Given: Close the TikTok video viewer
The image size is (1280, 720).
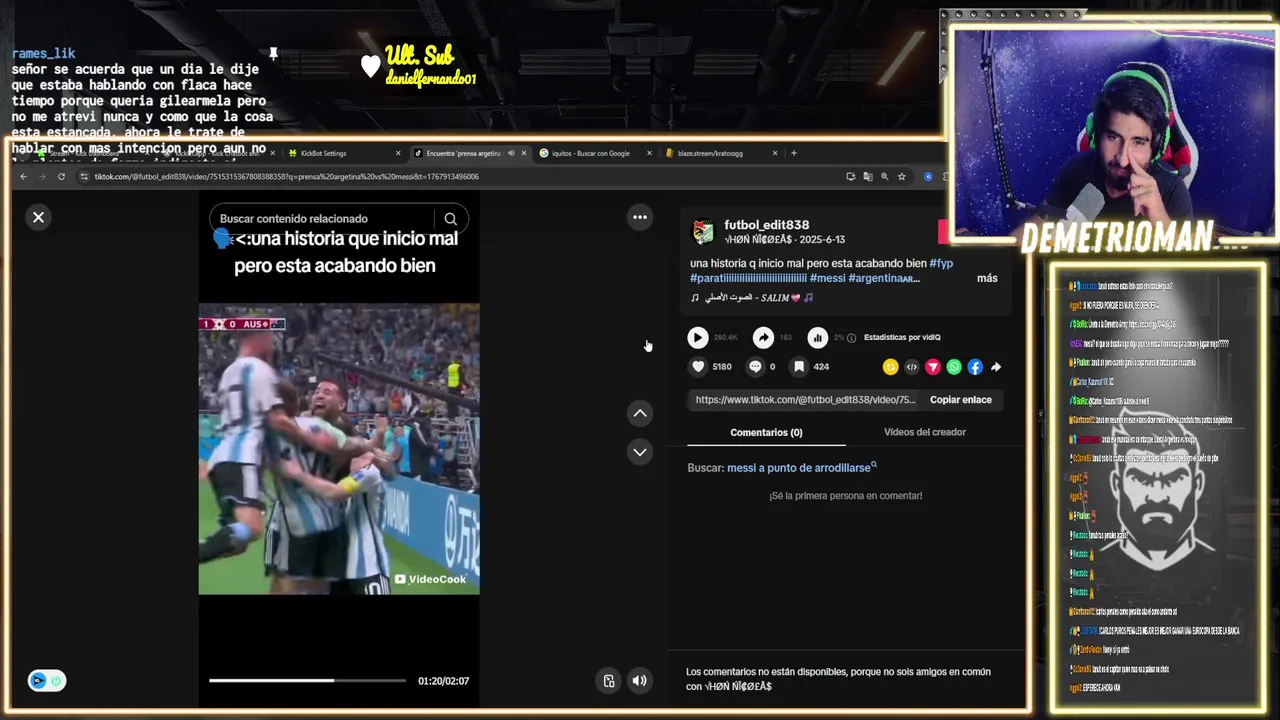Looking at the screenshot, I should pos(38,217).
